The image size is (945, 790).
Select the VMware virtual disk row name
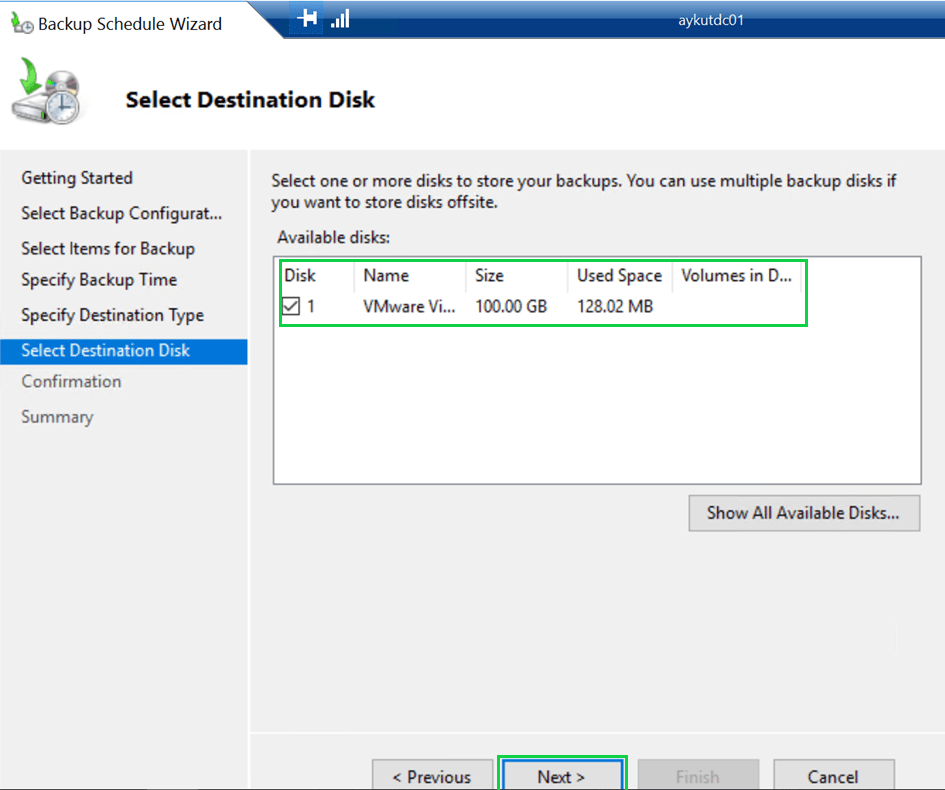point(409,307)
